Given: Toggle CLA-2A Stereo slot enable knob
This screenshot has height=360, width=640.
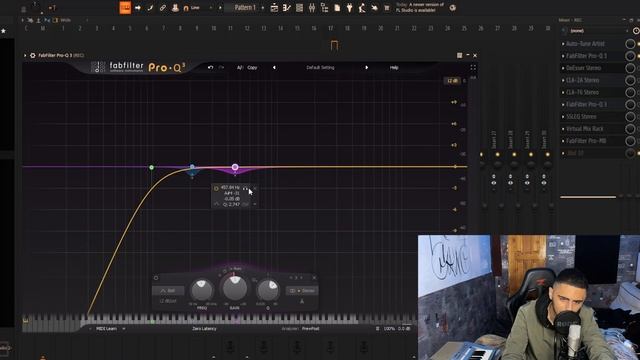Looking at the screenshot, I should tap(630, 80).
